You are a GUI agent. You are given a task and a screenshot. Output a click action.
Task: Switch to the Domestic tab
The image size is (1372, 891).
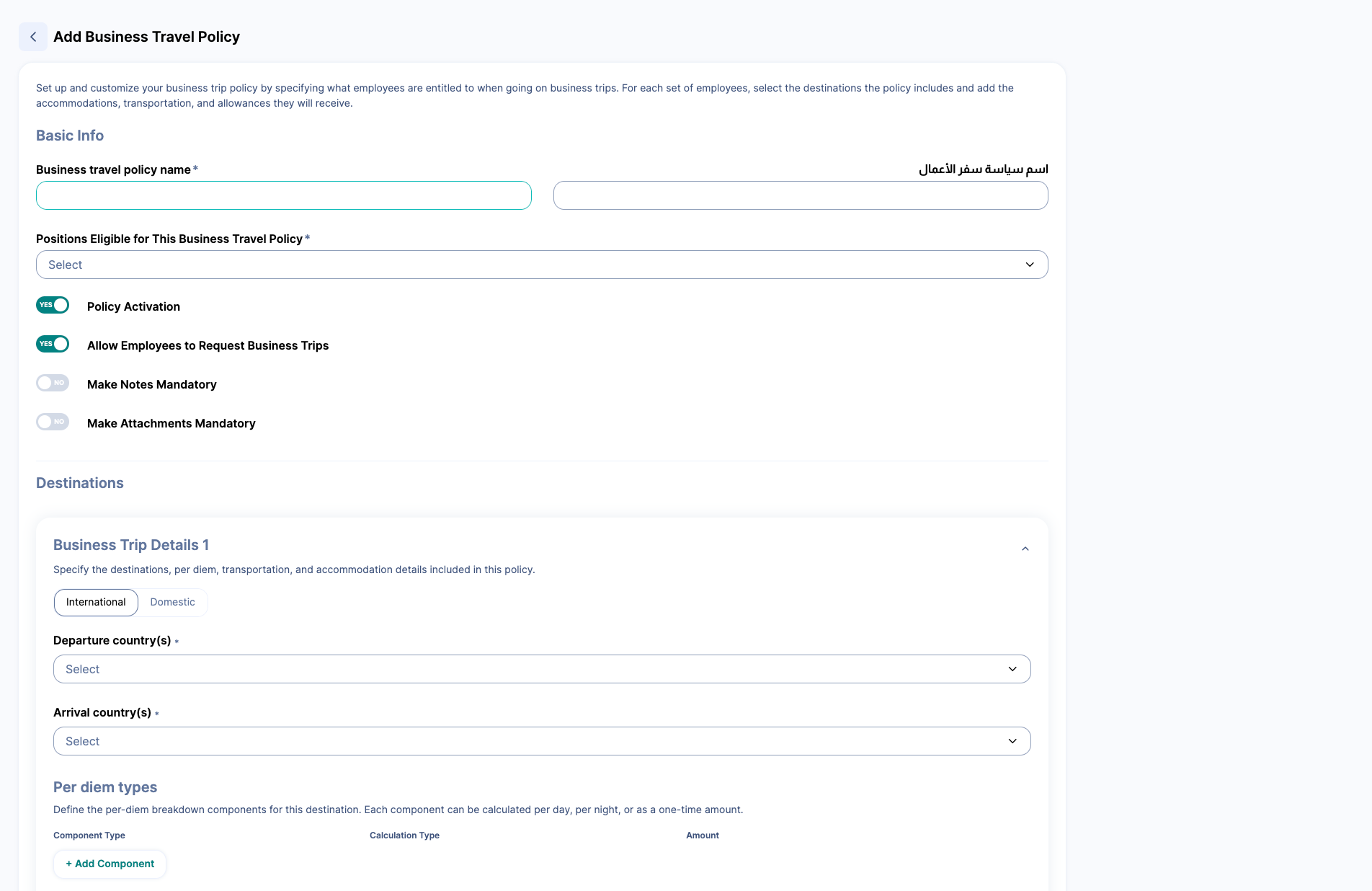point(172,602)
